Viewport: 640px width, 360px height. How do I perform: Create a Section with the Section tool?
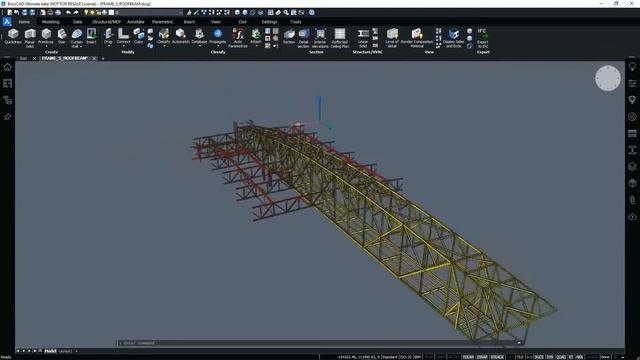click(289, 36)
